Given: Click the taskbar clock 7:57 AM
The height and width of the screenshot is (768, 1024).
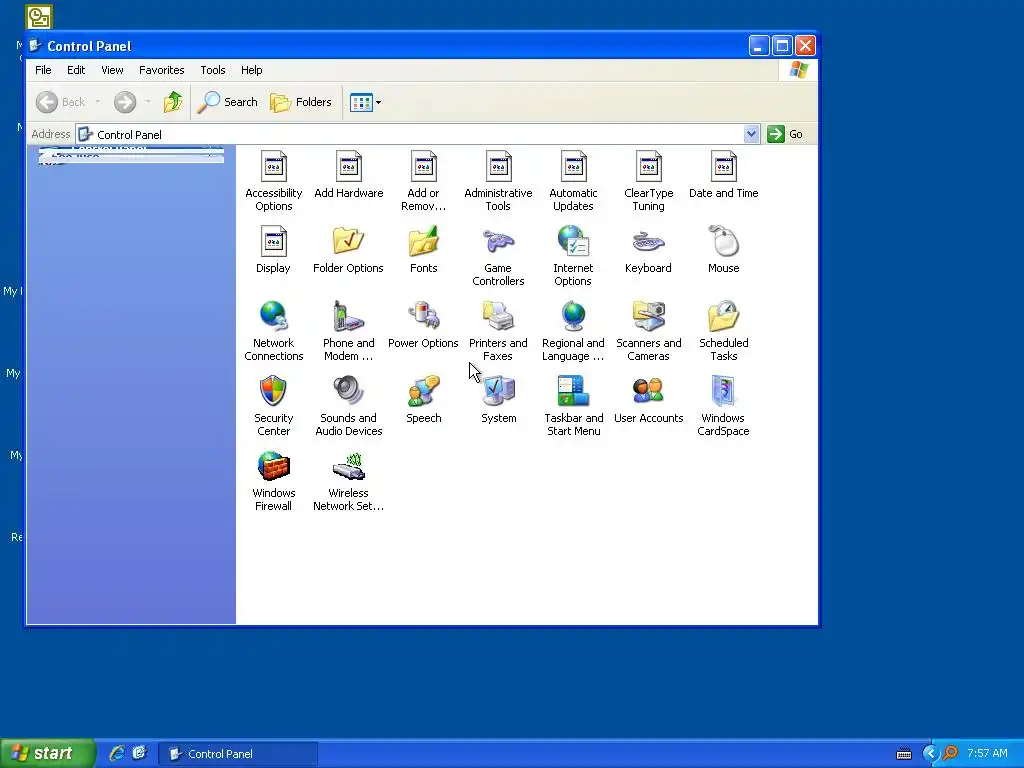Looking at the screenshot, I should pyautogui.click(x=987, y=754).
